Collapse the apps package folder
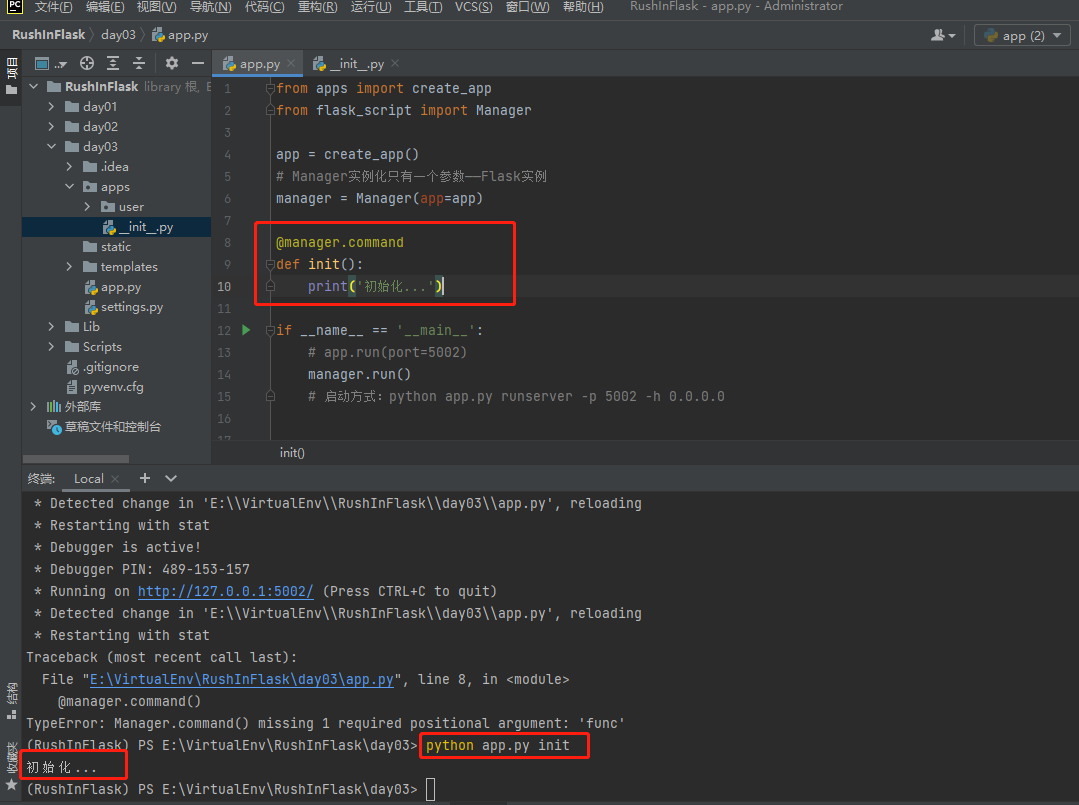 [70, 186]
